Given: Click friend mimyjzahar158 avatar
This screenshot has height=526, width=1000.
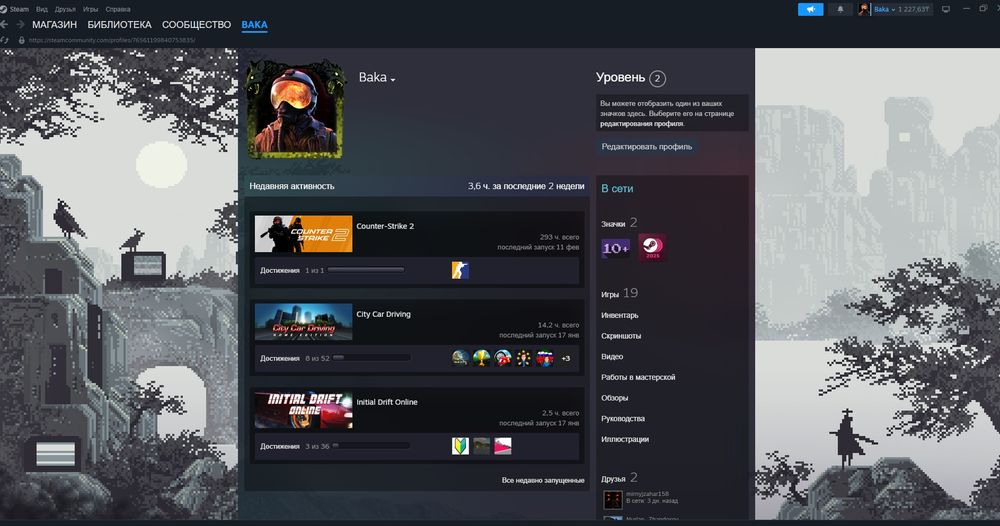Looking at the screenshot, I should pyautogui.click(x=612, y=499).
